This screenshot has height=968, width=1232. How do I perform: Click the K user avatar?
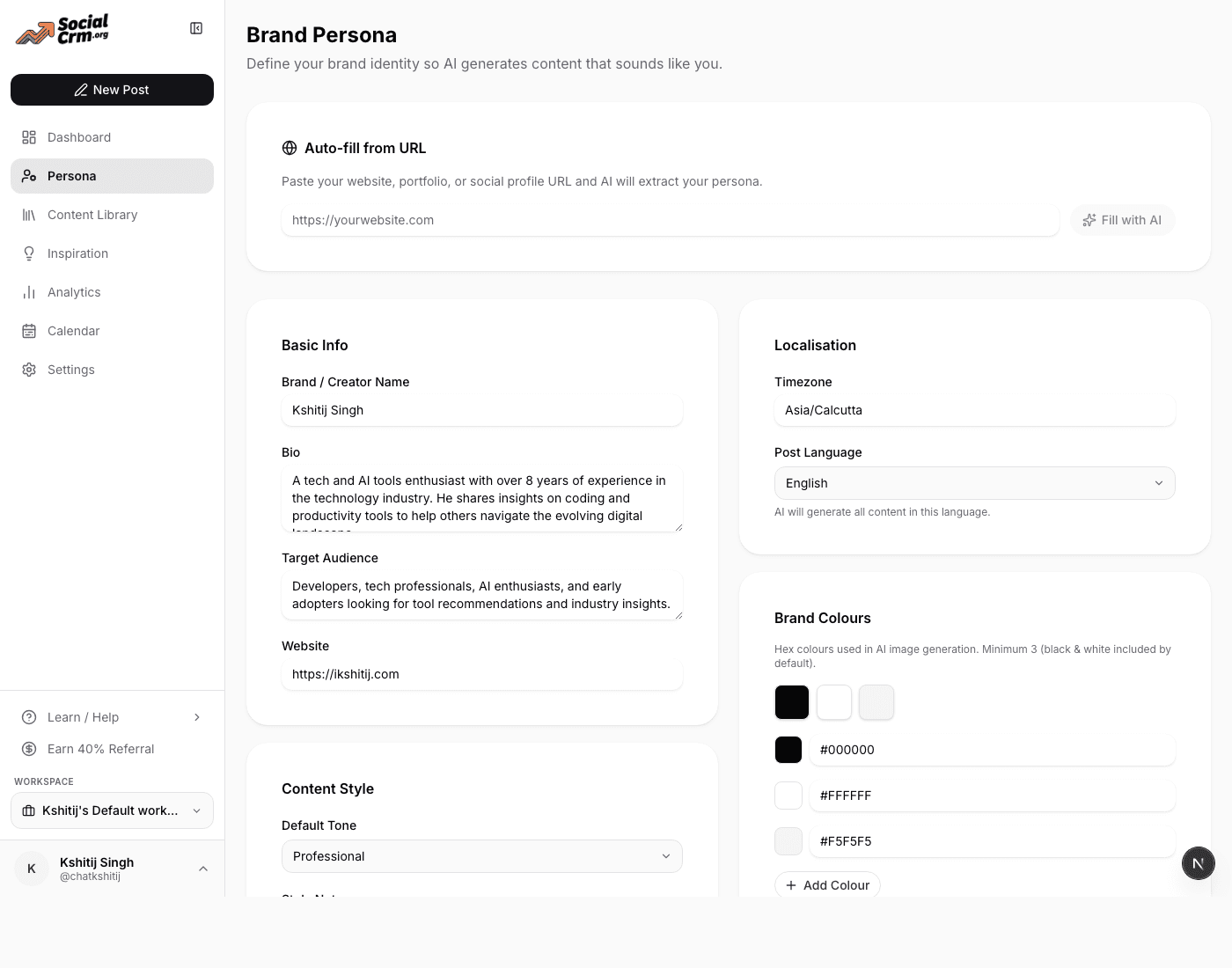(x=32, y=869)
